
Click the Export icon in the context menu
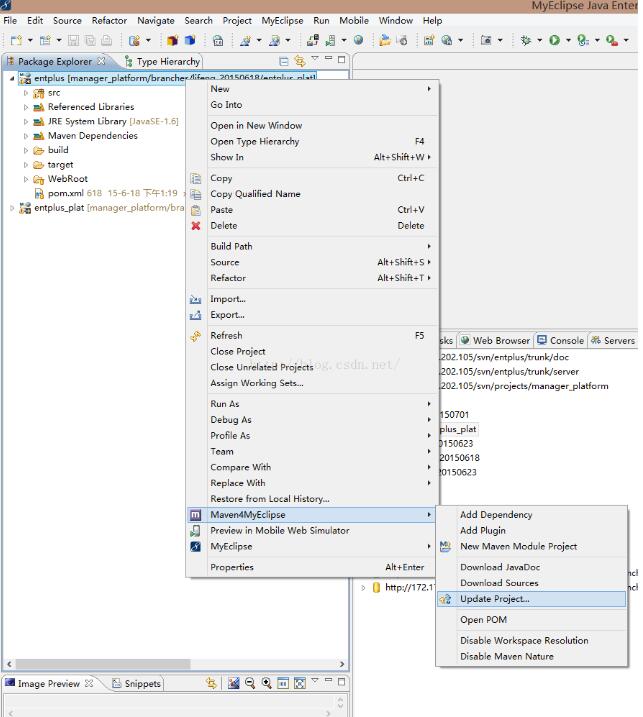[196, 315]
